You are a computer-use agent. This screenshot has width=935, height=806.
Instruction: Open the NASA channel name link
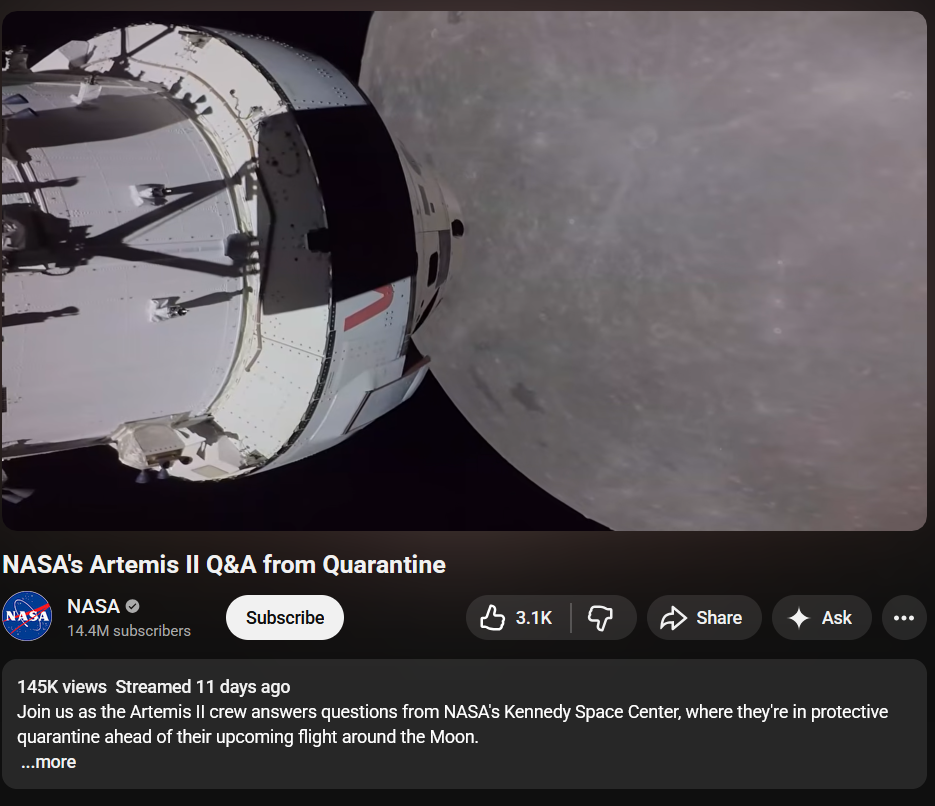click(x=94, y=606)
